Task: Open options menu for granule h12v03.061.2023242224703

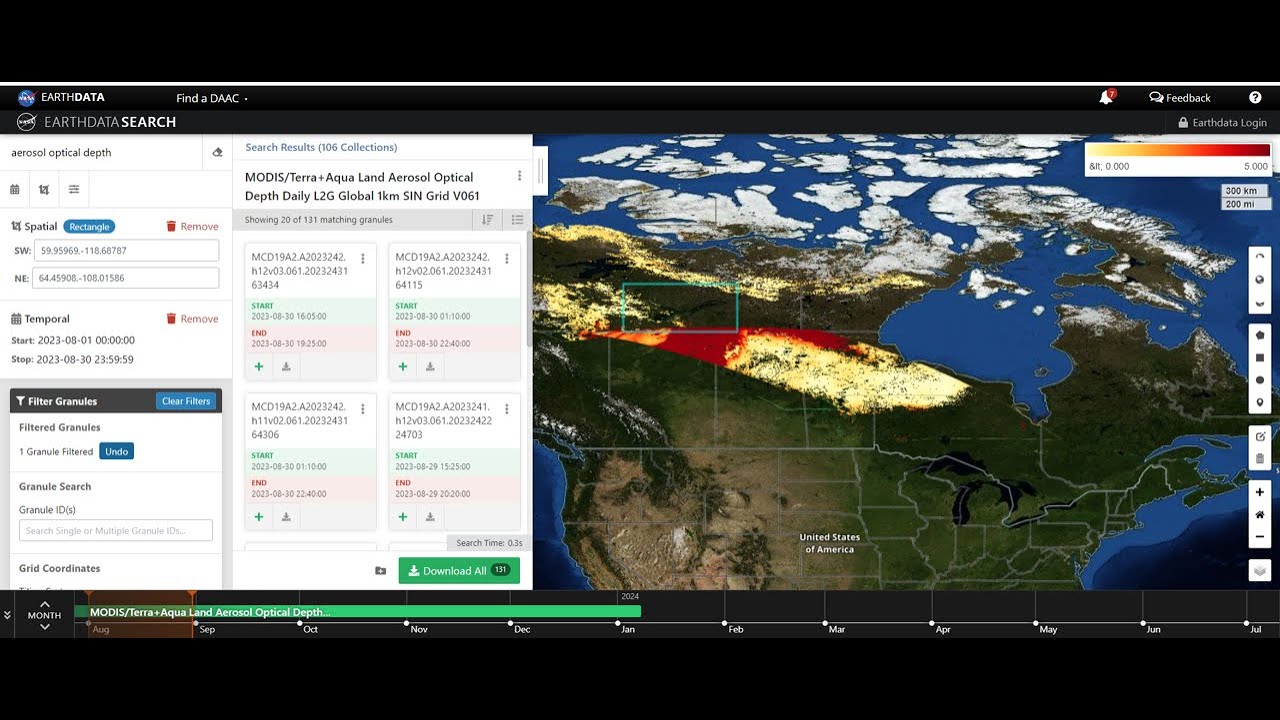Action: pos(507,408)
